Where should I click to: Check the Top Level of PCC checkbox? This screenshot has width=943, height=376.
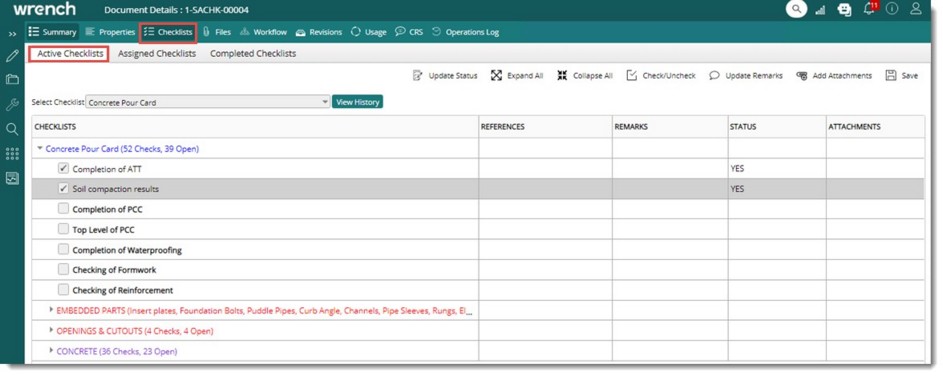[x=63, y=229]
